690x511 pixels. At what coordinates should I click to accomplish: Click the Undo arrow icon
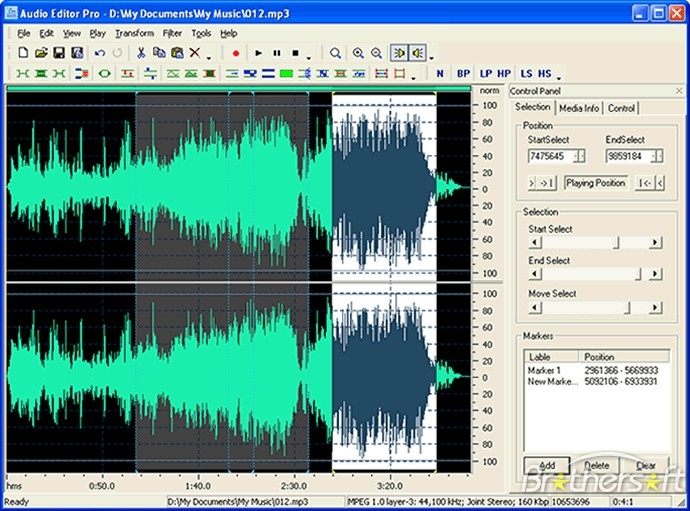pos(99,53)
